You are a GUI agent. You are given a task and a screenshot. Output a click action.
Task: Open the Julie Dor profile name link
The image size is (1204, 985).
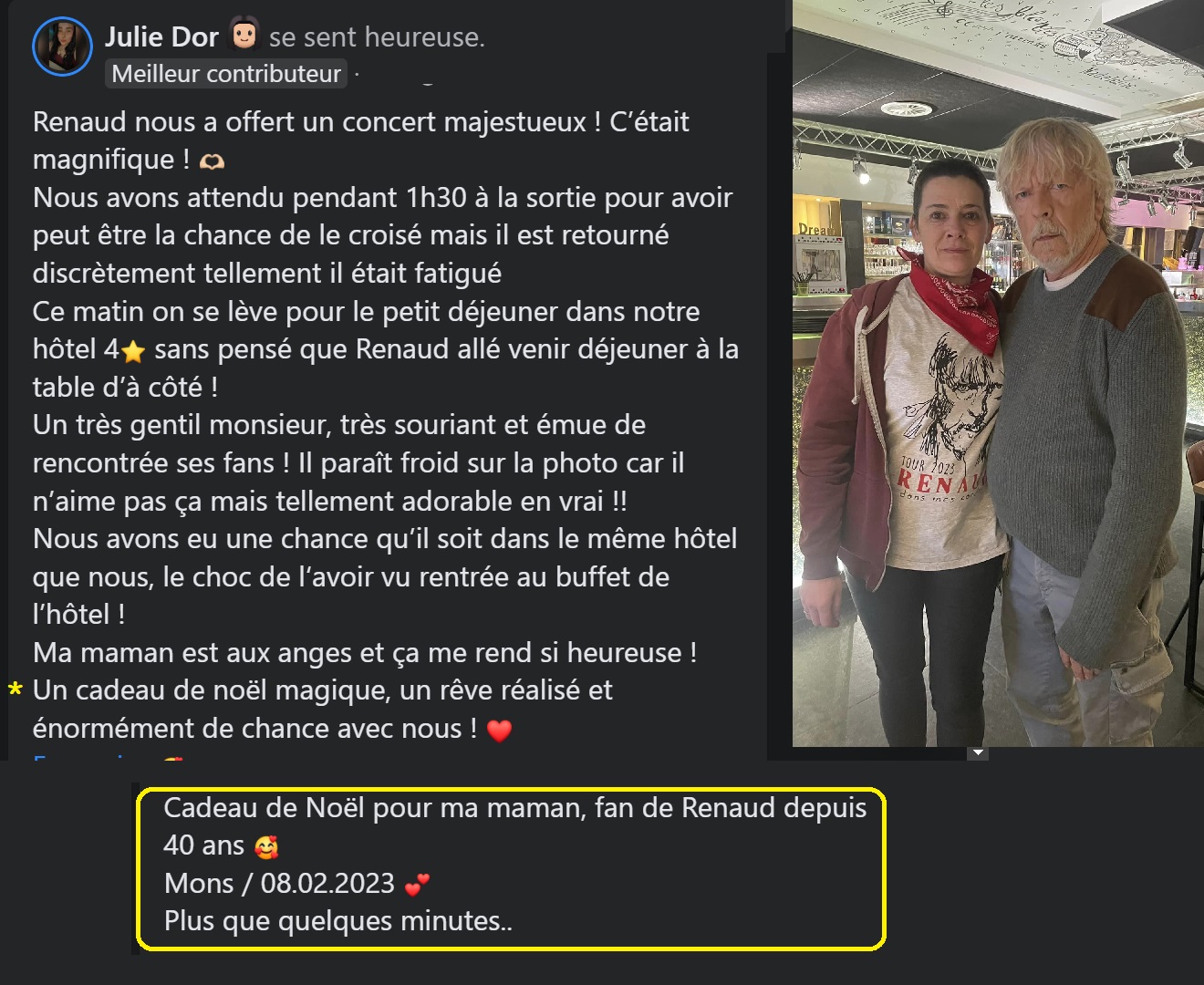(x=162, y=36)
